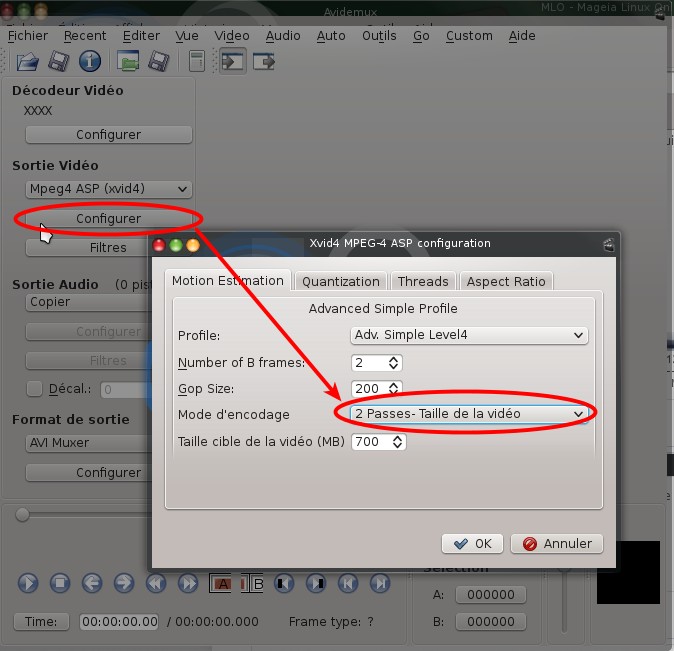Select the input preview mode icon
674x651 pixels.
[x=233, y=61]
